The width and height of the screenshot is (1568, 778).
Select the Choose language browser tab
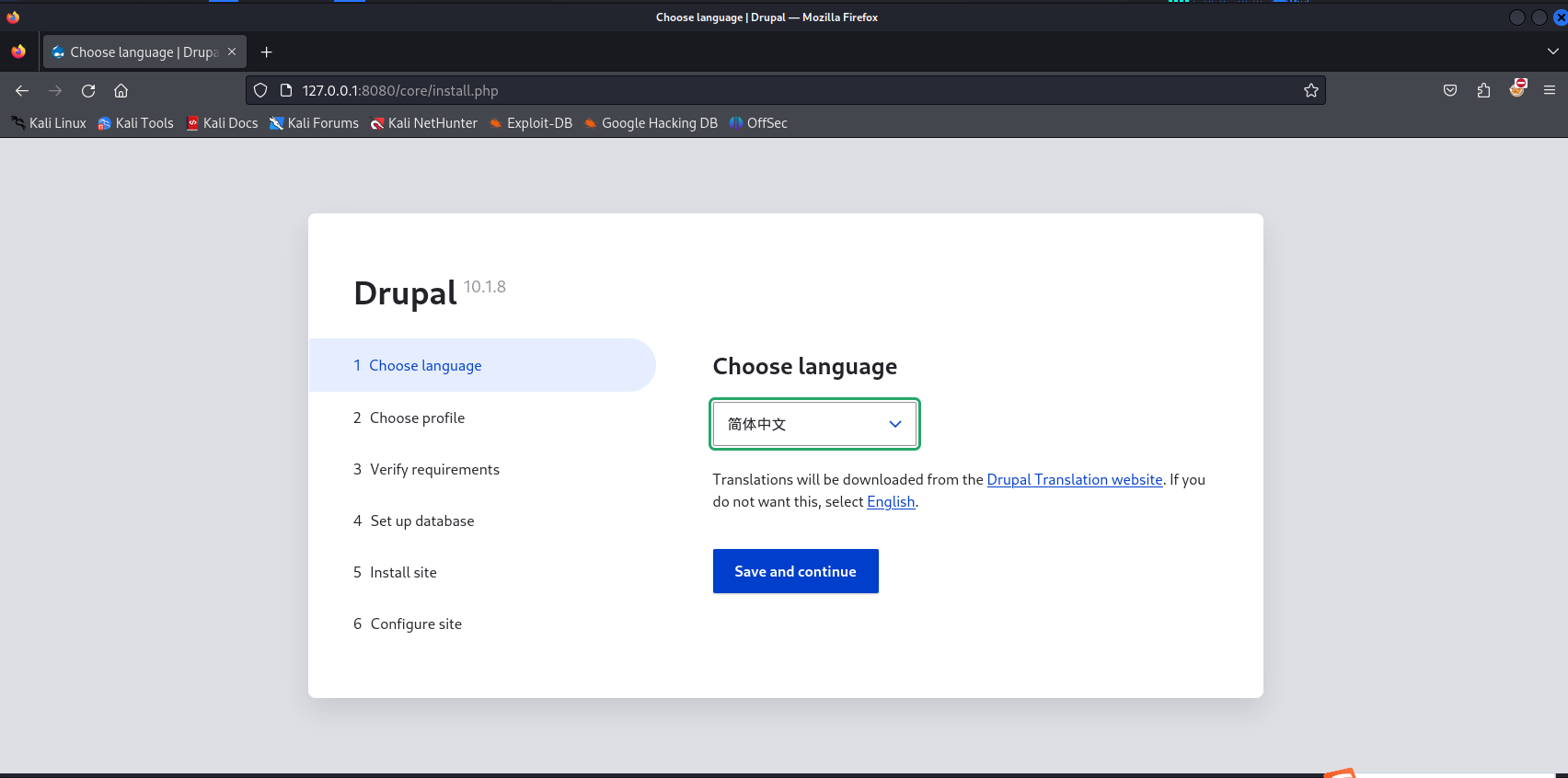144,52
